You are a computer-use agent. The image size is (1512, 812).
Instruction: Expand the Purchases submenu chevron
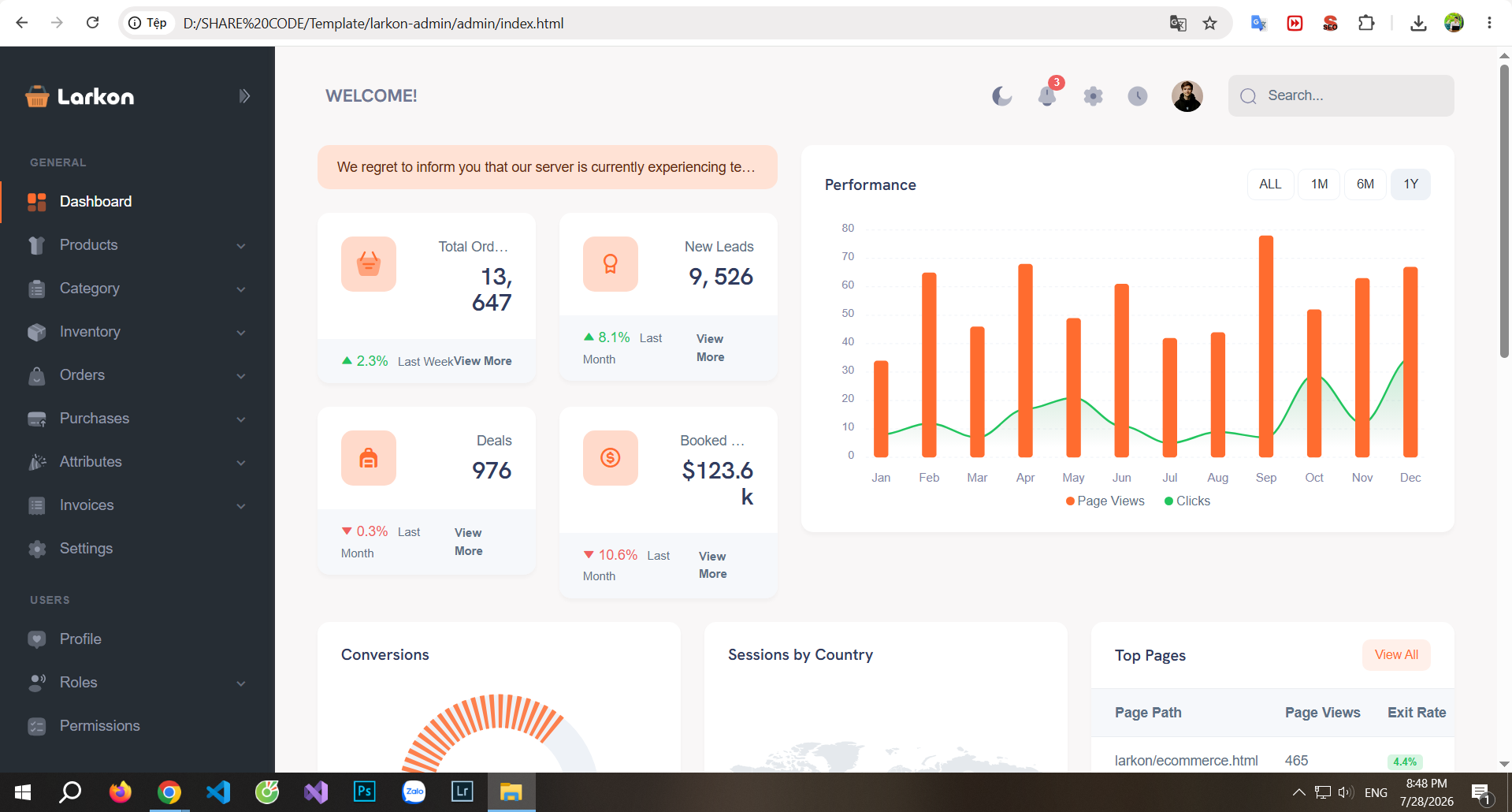click(241, 419)
